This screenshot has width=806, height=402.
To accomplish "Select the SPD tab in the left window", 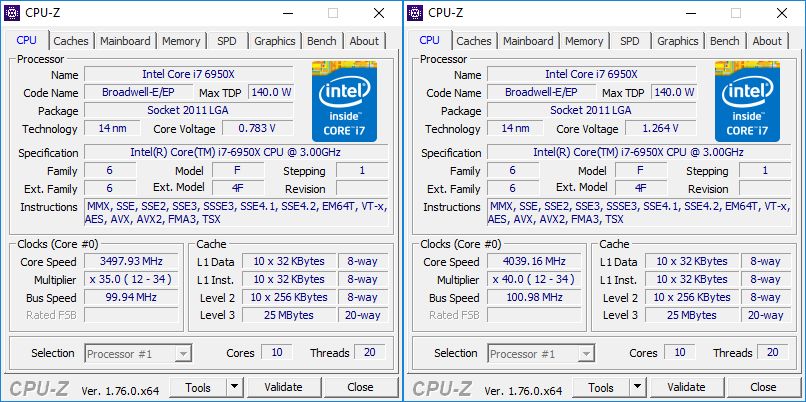I will [x=227, y=41].
